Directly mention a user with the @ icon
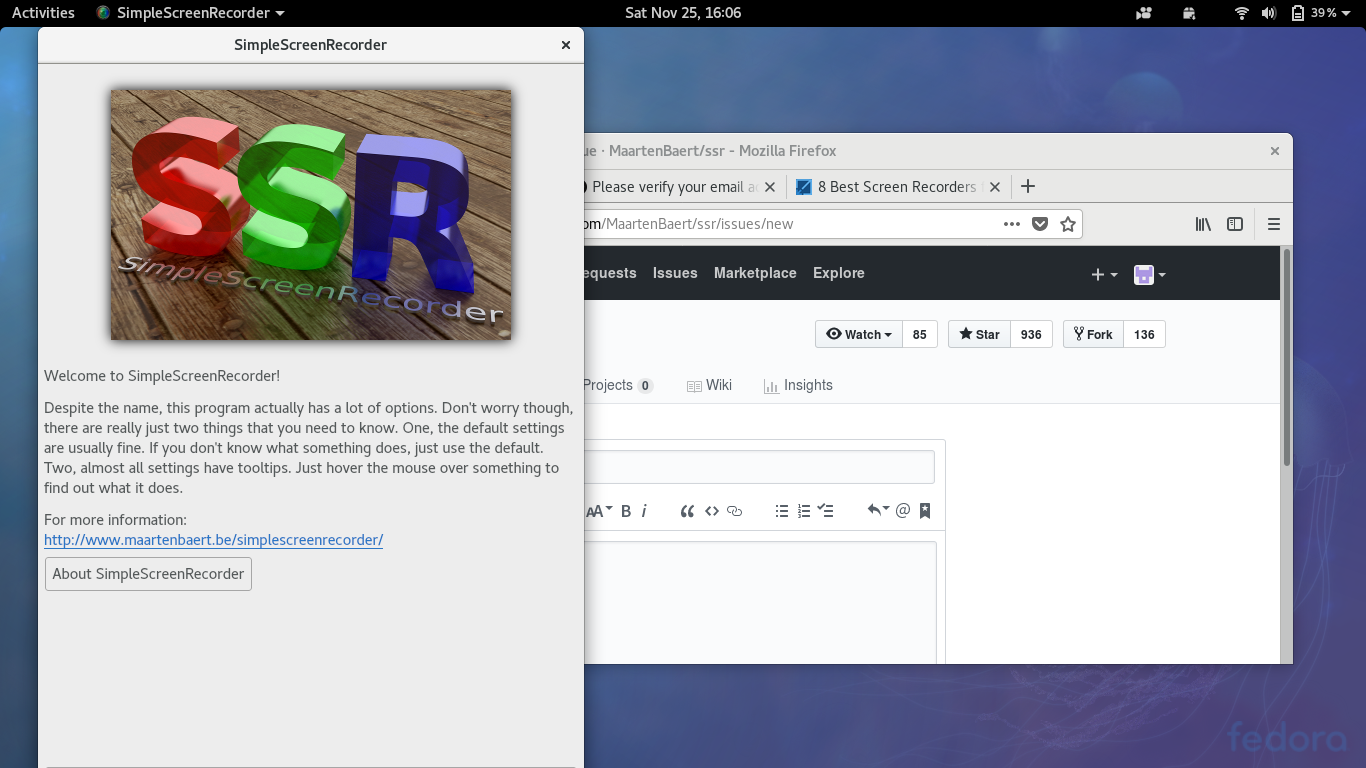 pos(903,510)
